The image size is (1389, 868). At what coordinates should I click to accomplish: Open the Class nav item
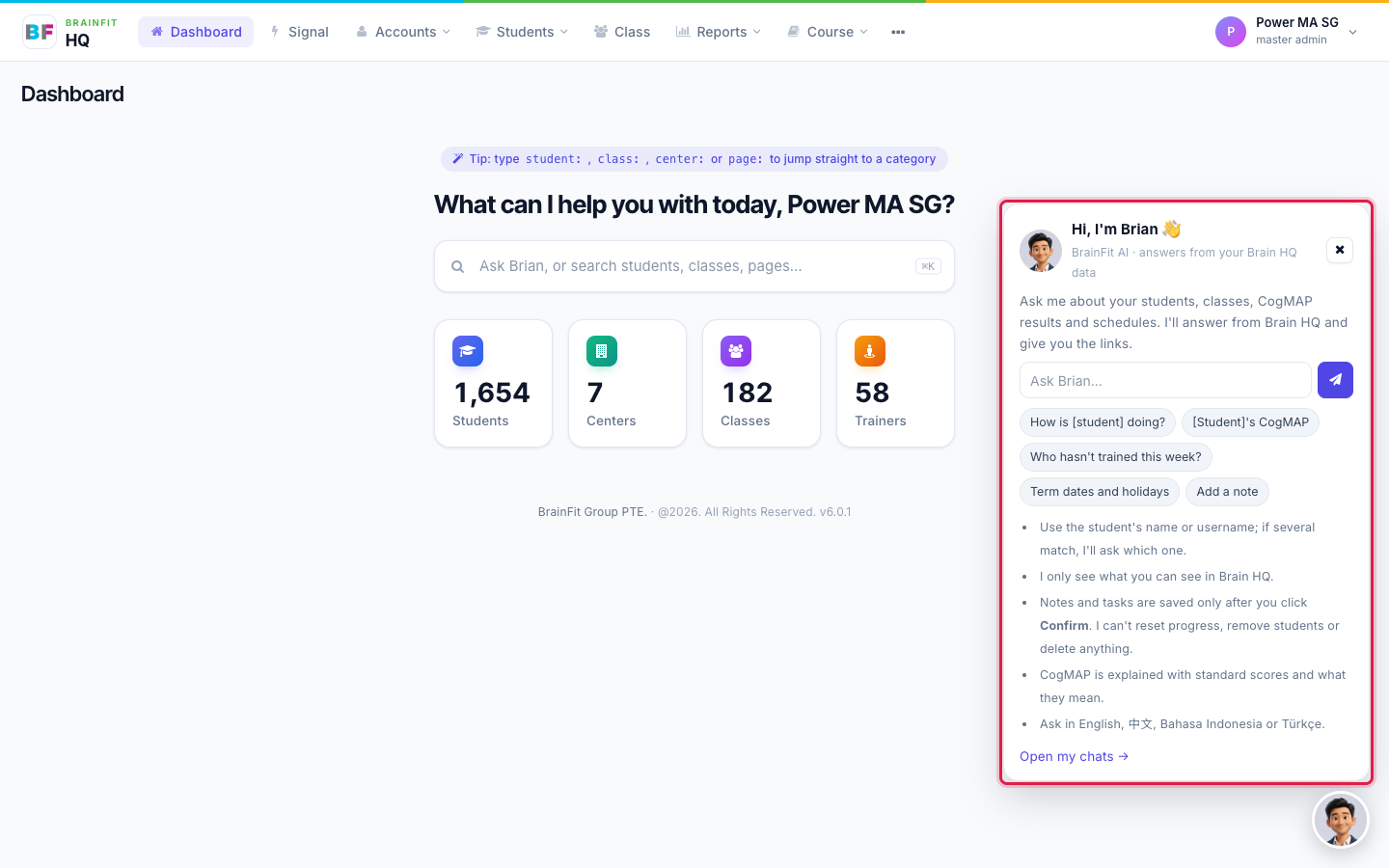[622, 32]
